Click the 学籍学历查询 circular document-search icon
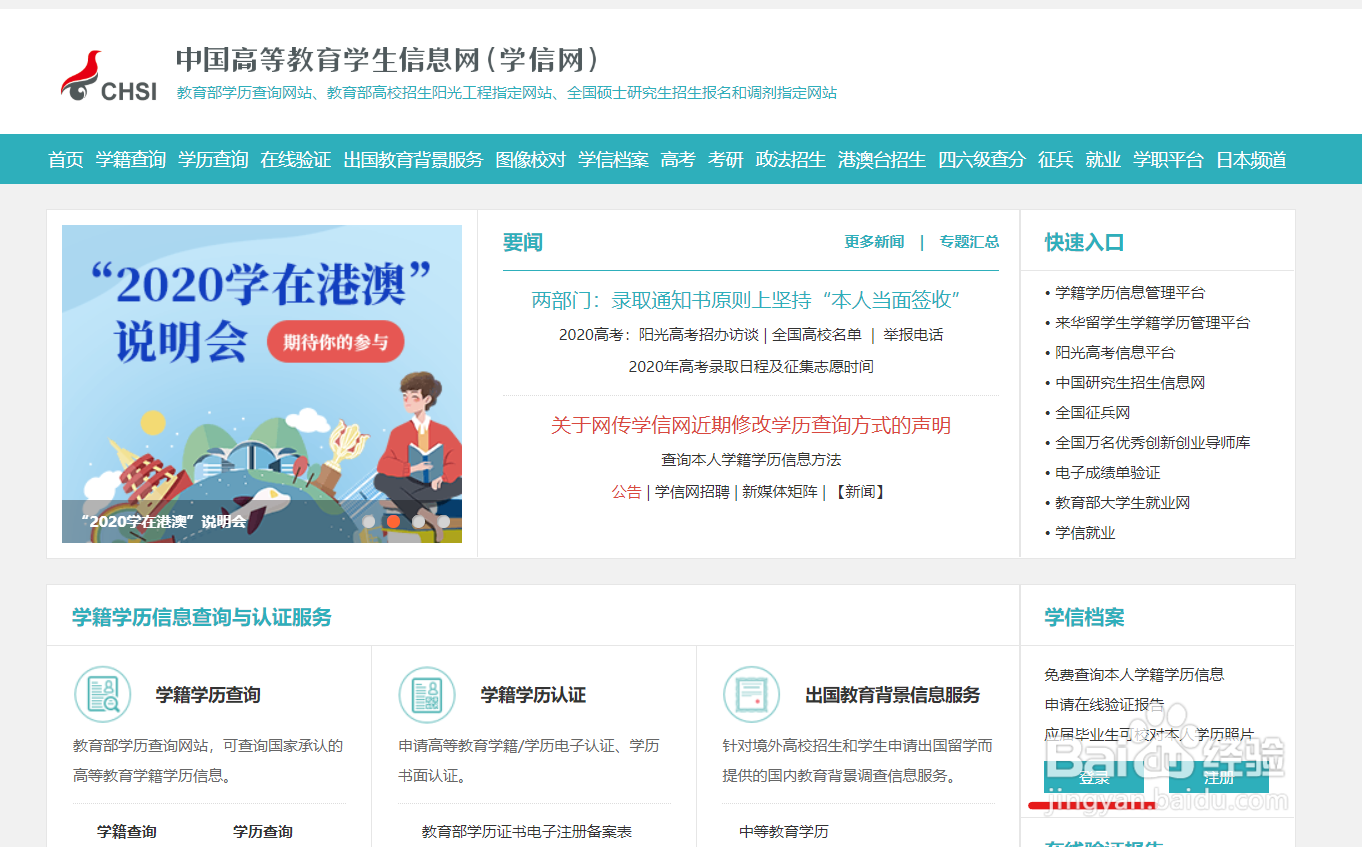The image size is (1362, 847). click(x=101, y=694)
